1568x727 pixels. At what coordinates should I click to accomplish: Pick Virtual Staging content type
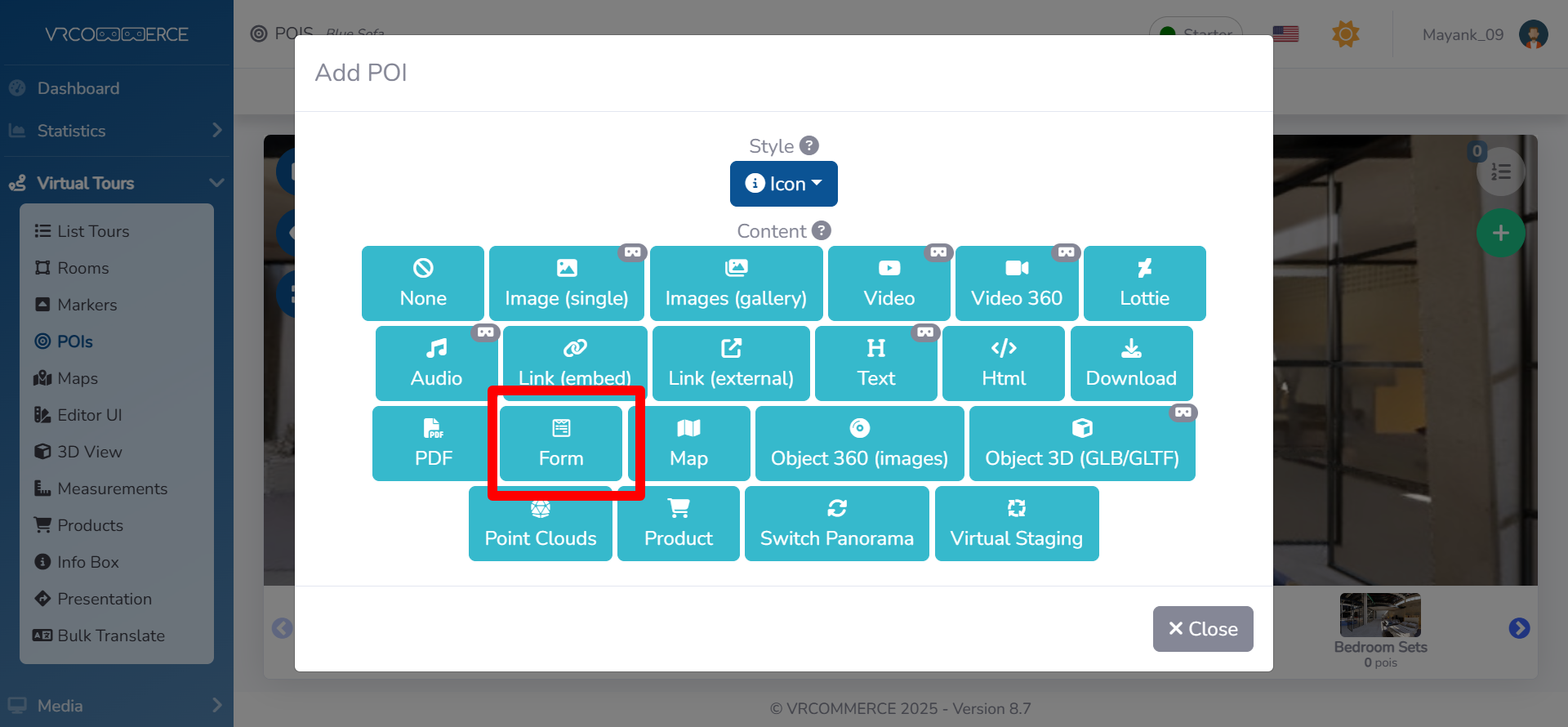click(1016, 524)
